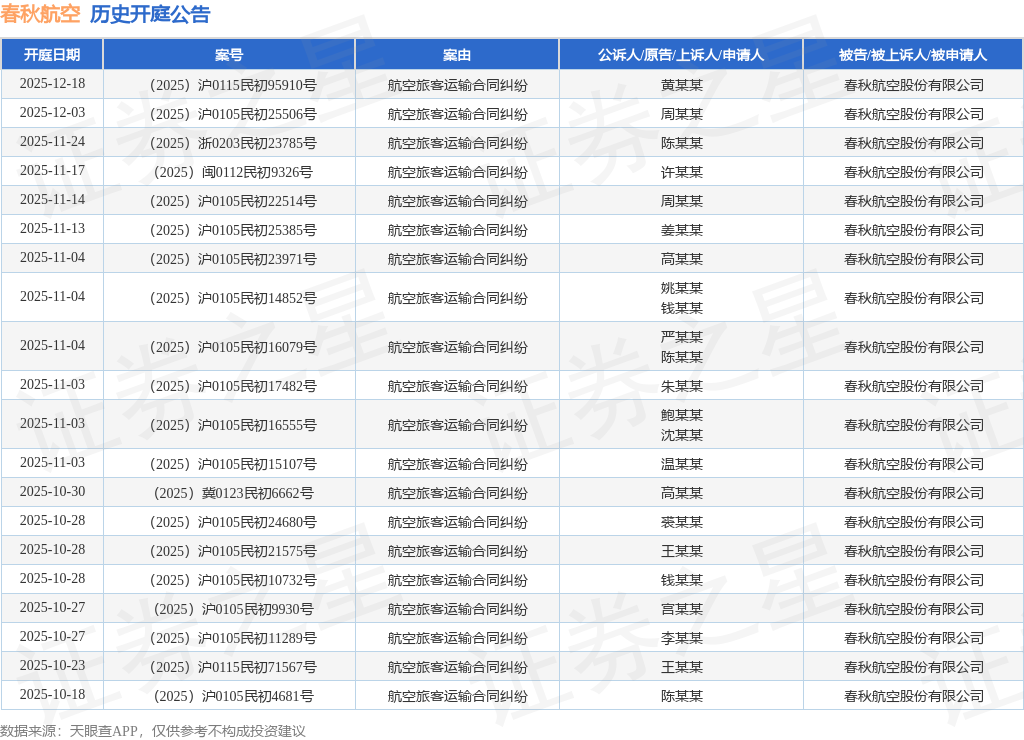Click case number 沪0105民初21575号

pyautogui.click(x=233, y=551)
